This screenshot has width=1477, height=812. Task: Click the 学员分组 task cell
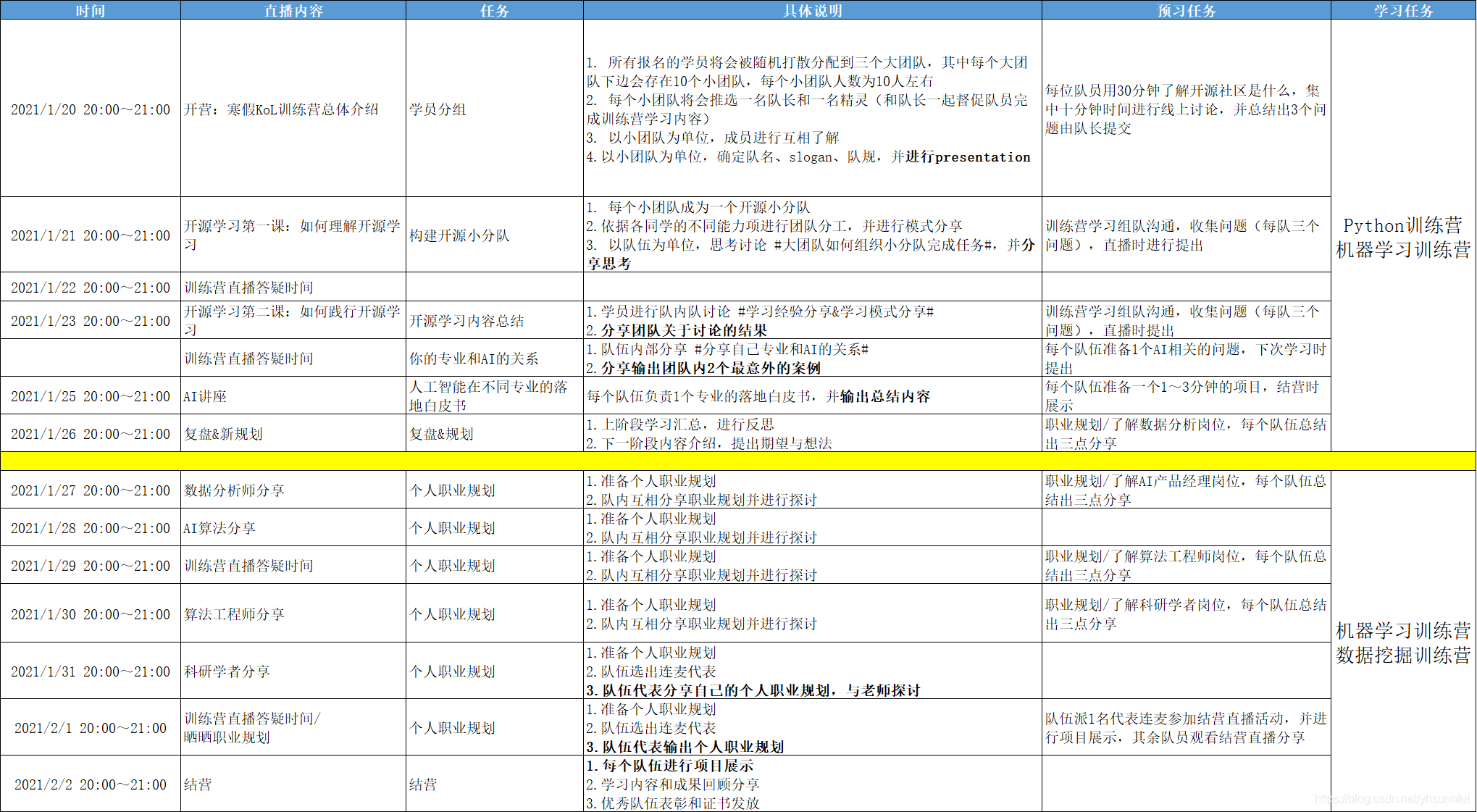(x=438, y=109)
